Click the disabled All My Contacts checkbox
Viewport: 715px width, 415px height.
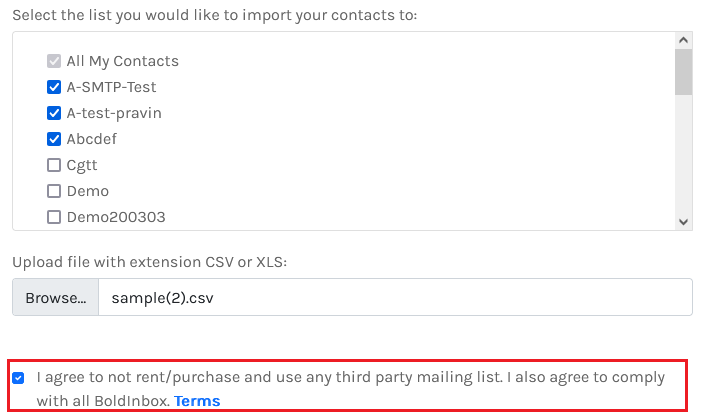pyautogui.click(x=54, y=61)
